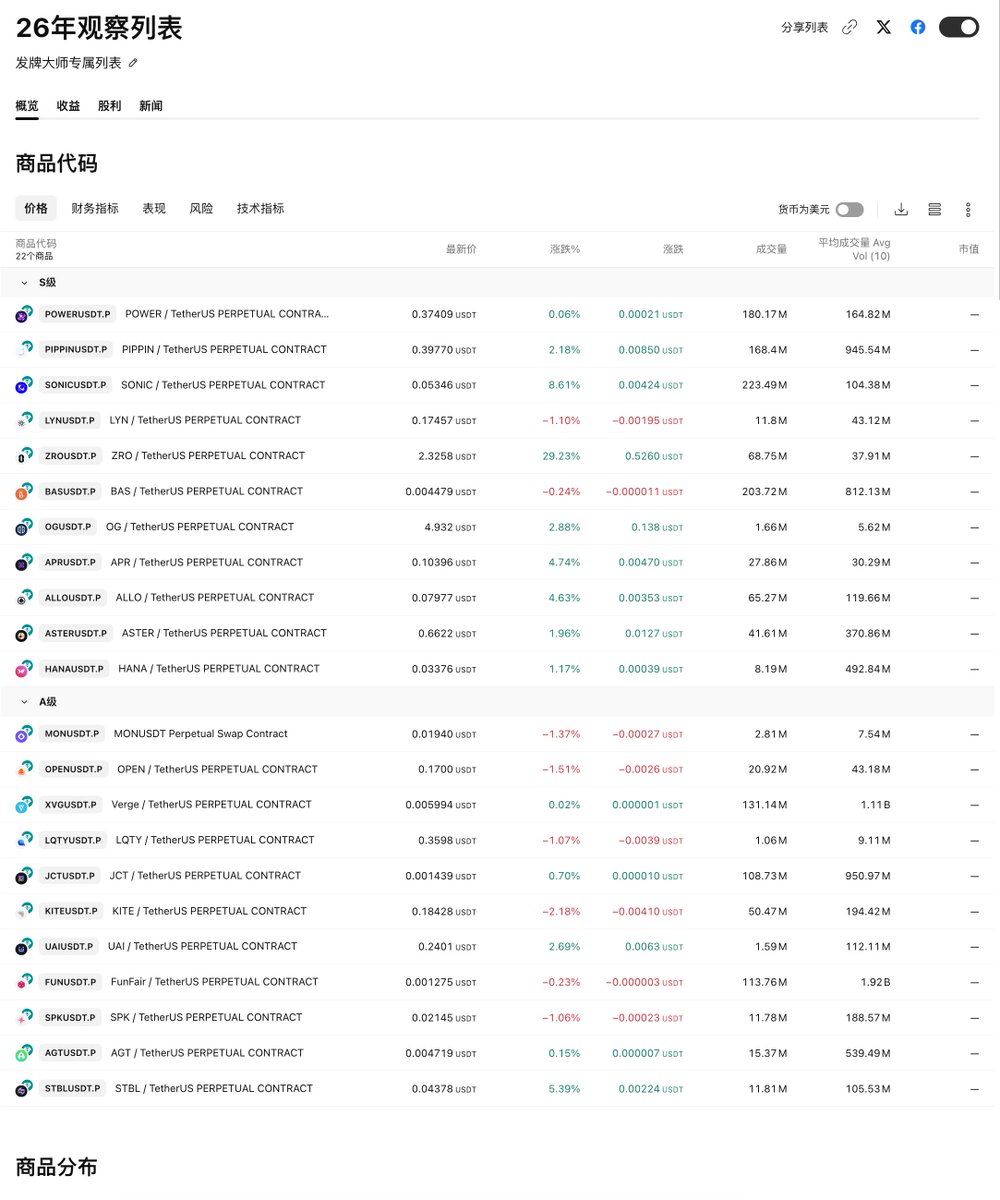Click the ASTERUSDT.P coin logo
Viewport: 1000px width, 1200px height.
coord(22,633)
